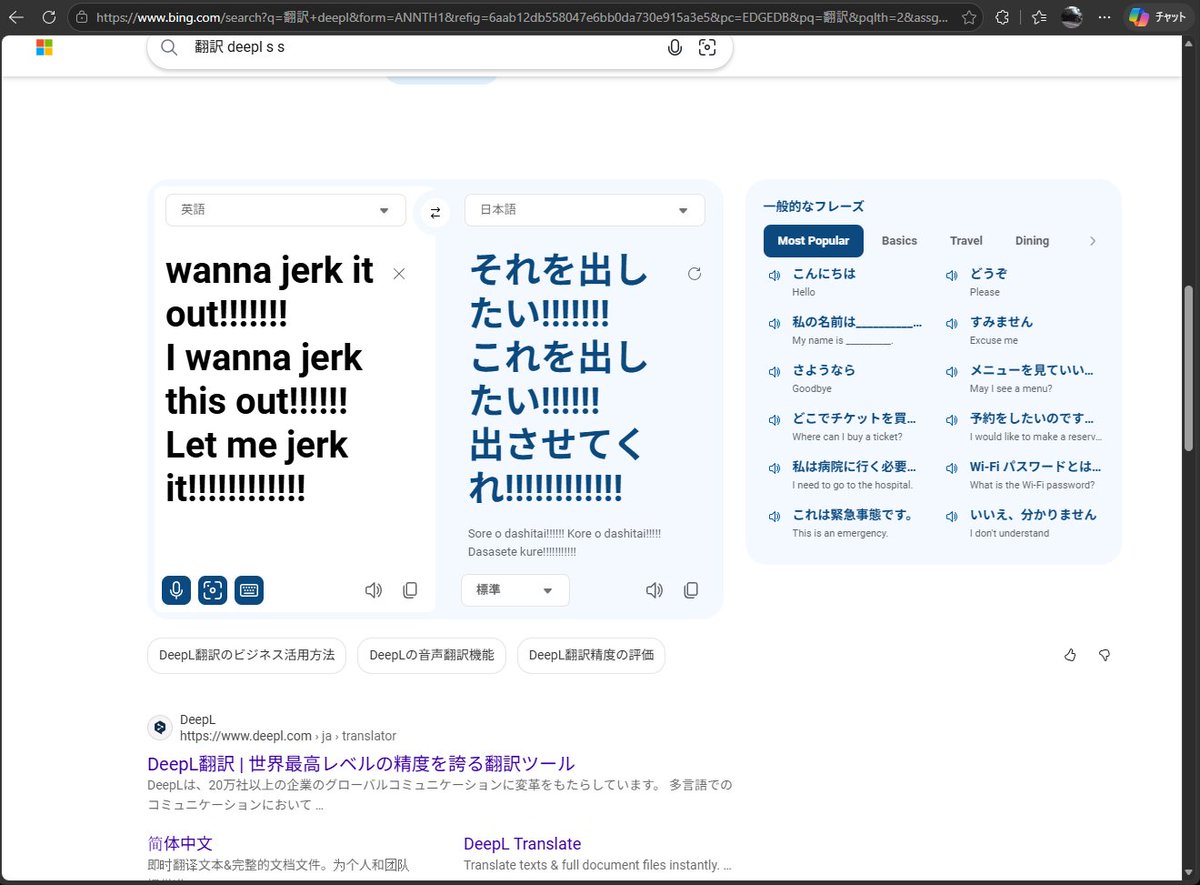Click the romanized Sore o dashitai text
Image resolution: width=1200 pixels, height=885 pixels.
pos(565,543)
